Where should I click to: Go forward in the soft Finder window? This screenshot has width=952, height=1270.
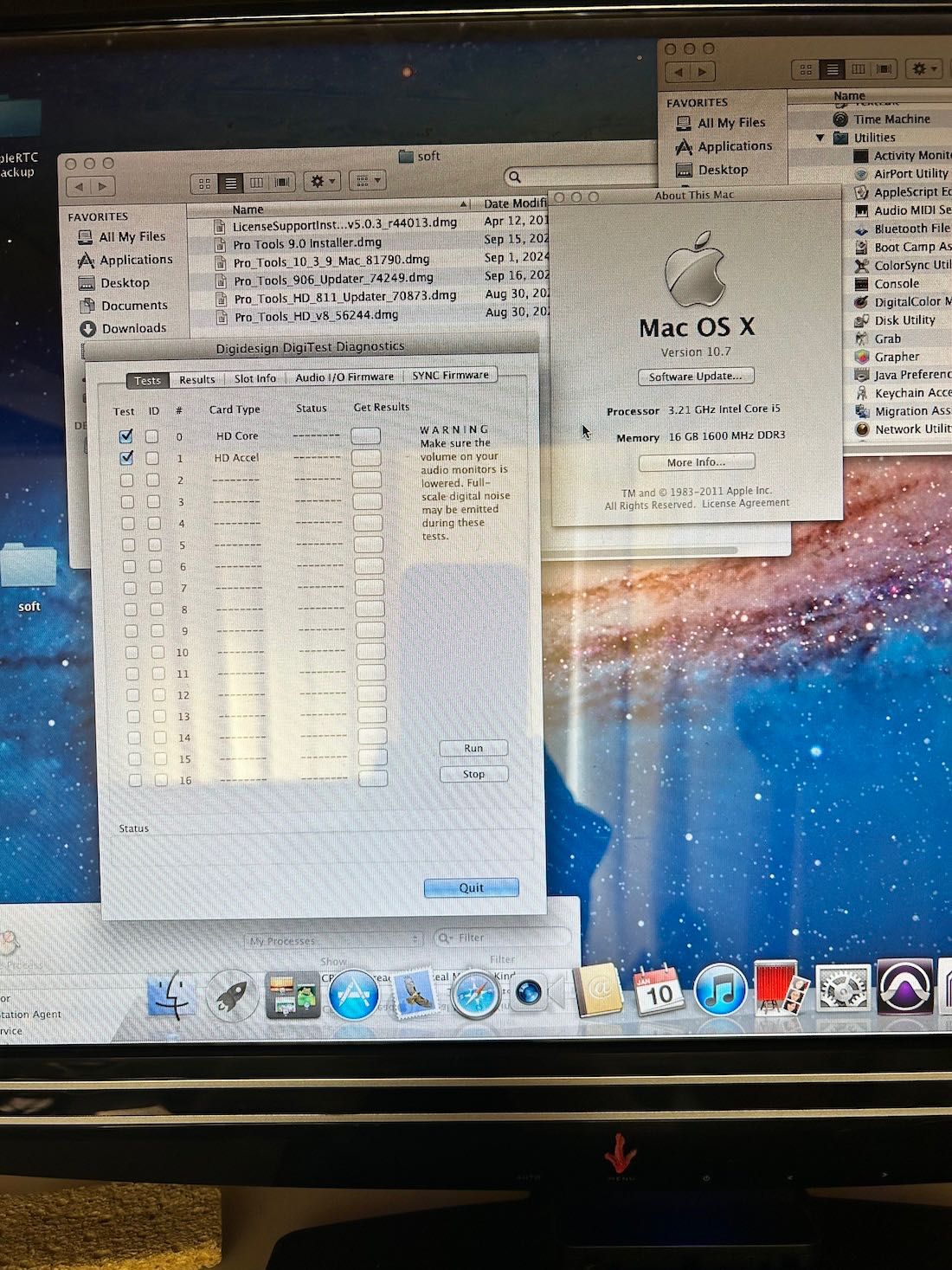(x=103, y=186)
